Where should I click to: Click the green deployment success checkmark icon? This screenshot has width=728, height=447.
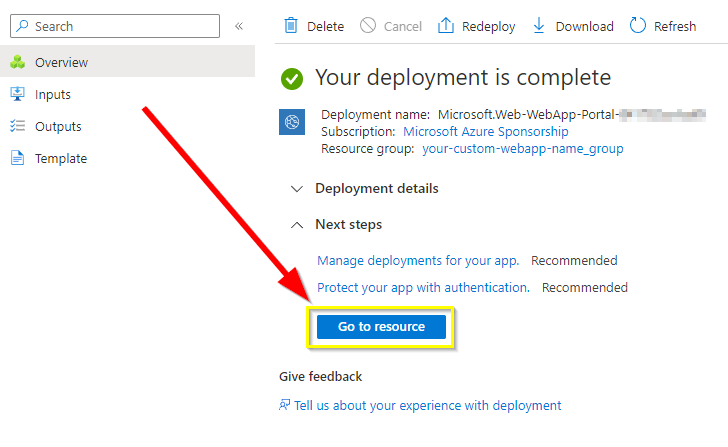coord(292,79)
